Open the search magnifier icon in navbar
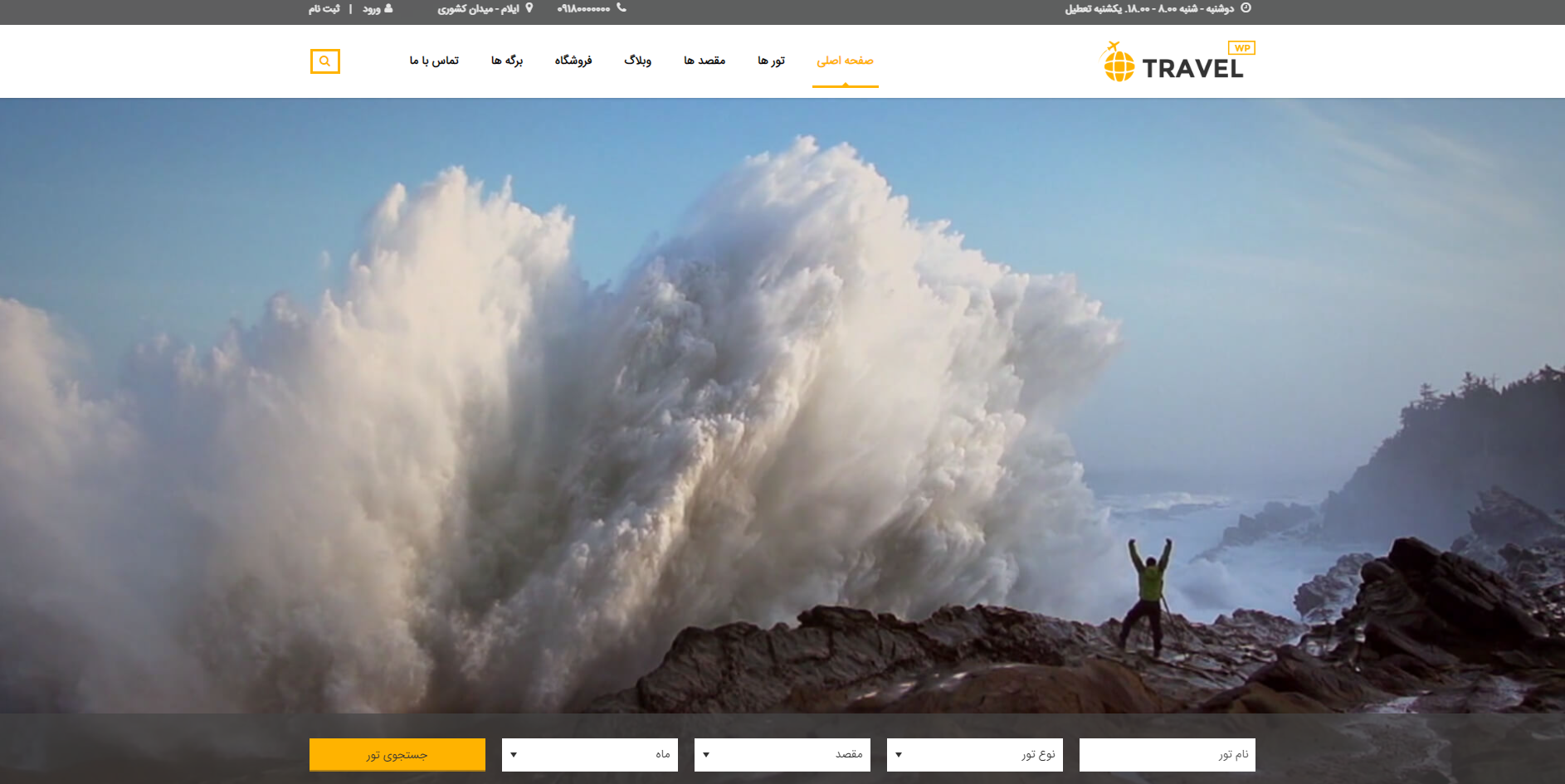 [324, 61]
